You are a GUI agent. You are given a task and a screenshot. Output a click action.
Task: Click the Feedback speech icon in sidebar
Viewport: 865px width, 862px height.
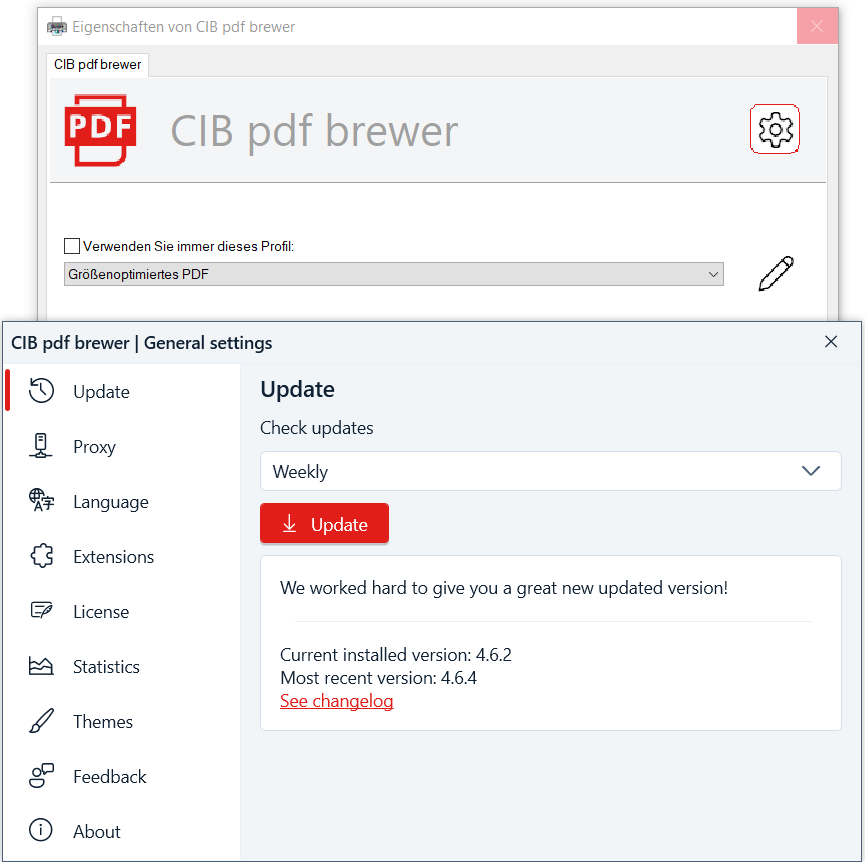[x=41, y=776]
